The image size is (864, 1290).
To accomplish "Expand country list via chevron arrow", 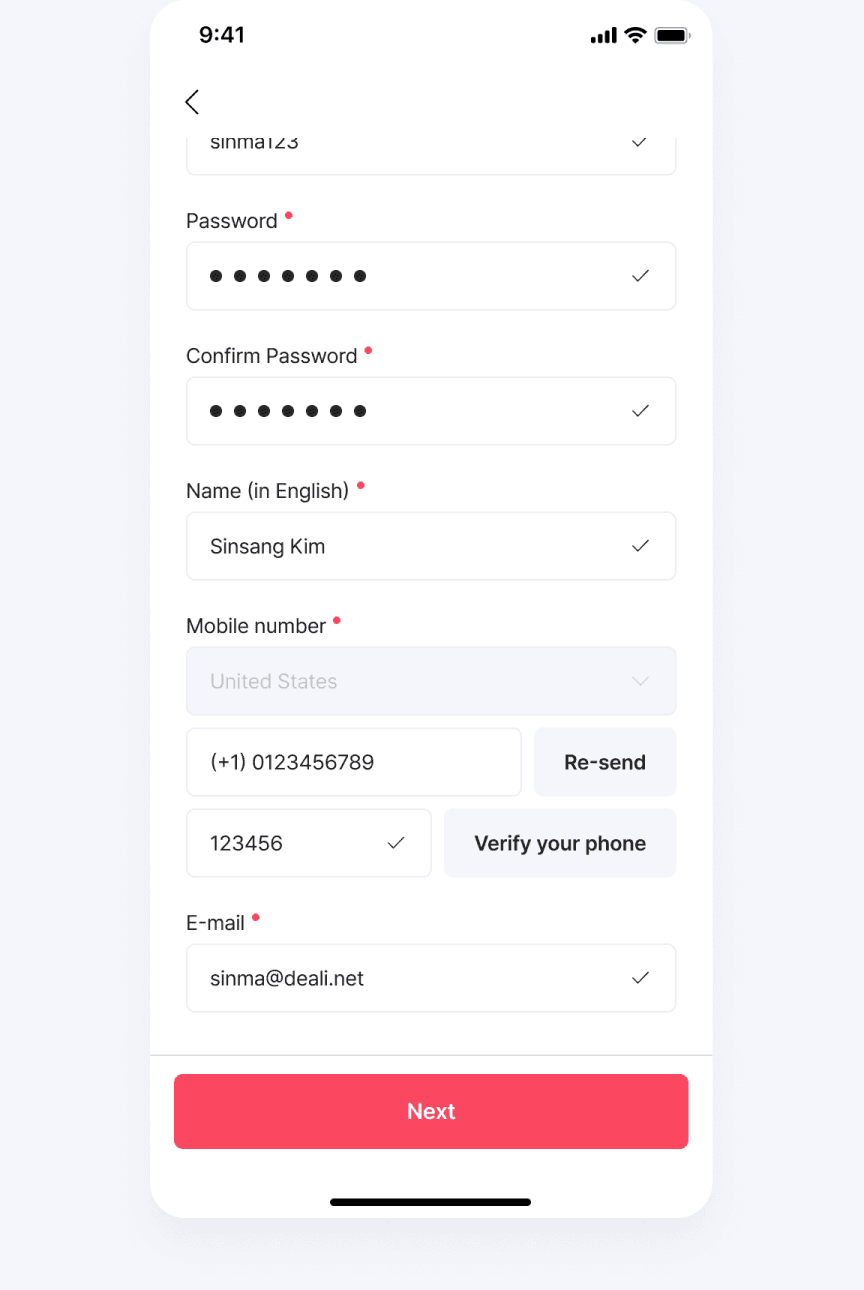I will [x=640, y=681].
